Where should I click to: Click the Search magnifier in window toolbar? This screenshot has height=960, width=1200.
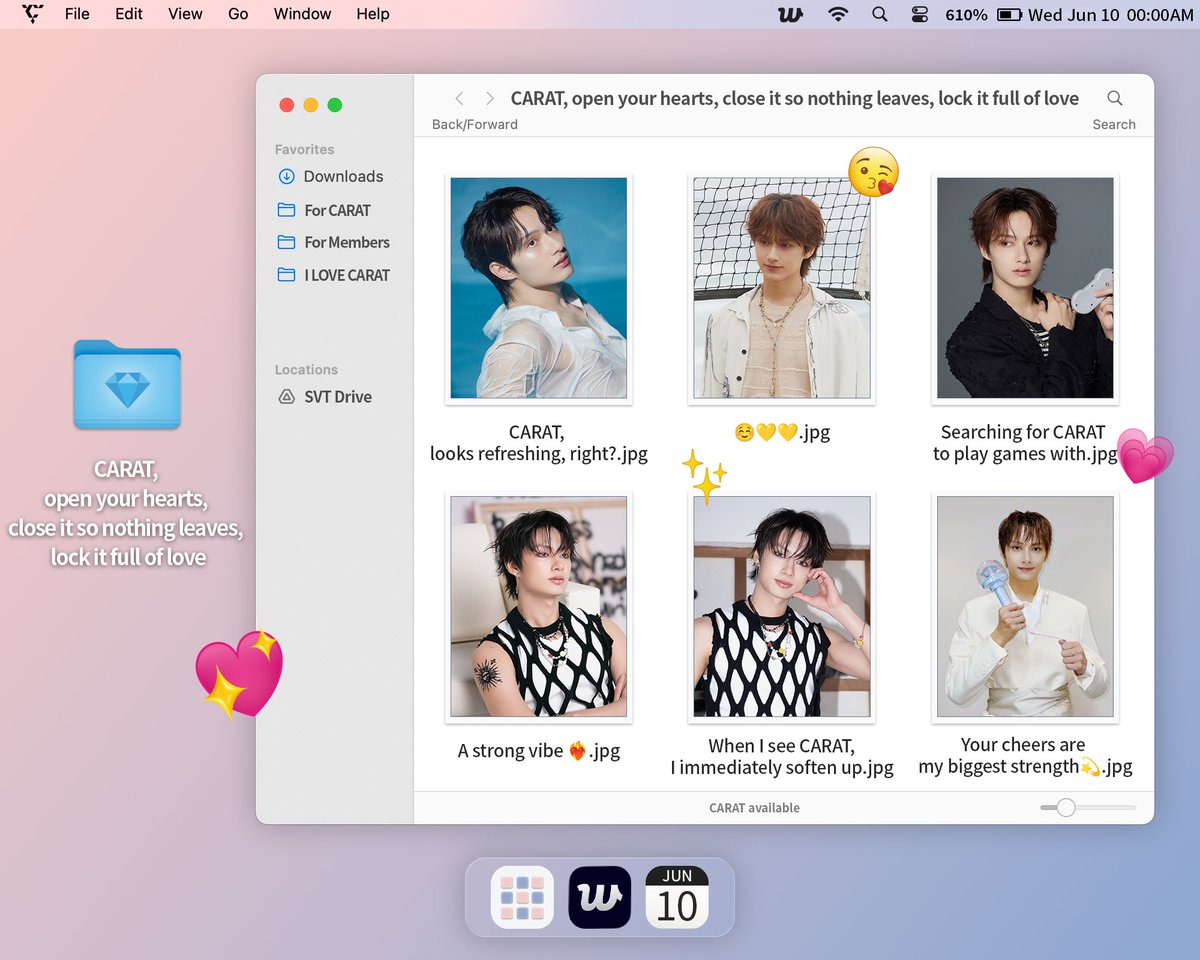(x=1114, y=98)
